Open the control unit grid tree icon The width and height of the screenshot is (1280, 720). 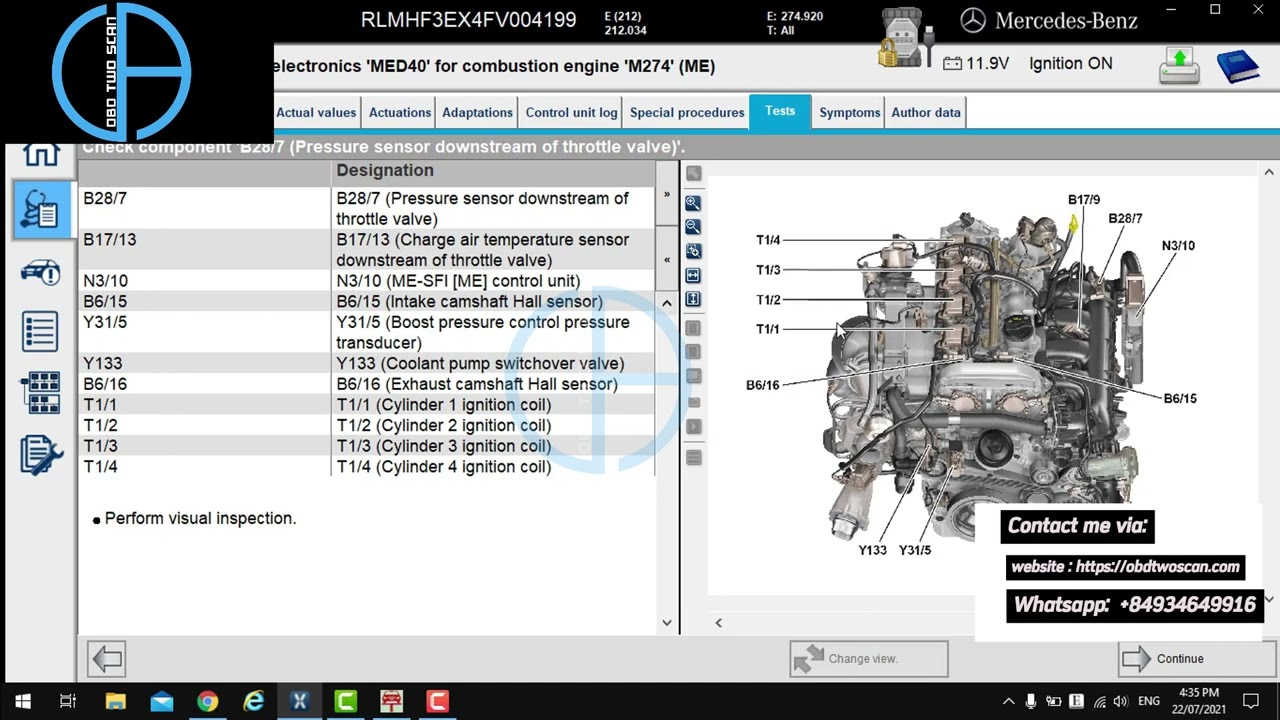[x=41, y=392]
